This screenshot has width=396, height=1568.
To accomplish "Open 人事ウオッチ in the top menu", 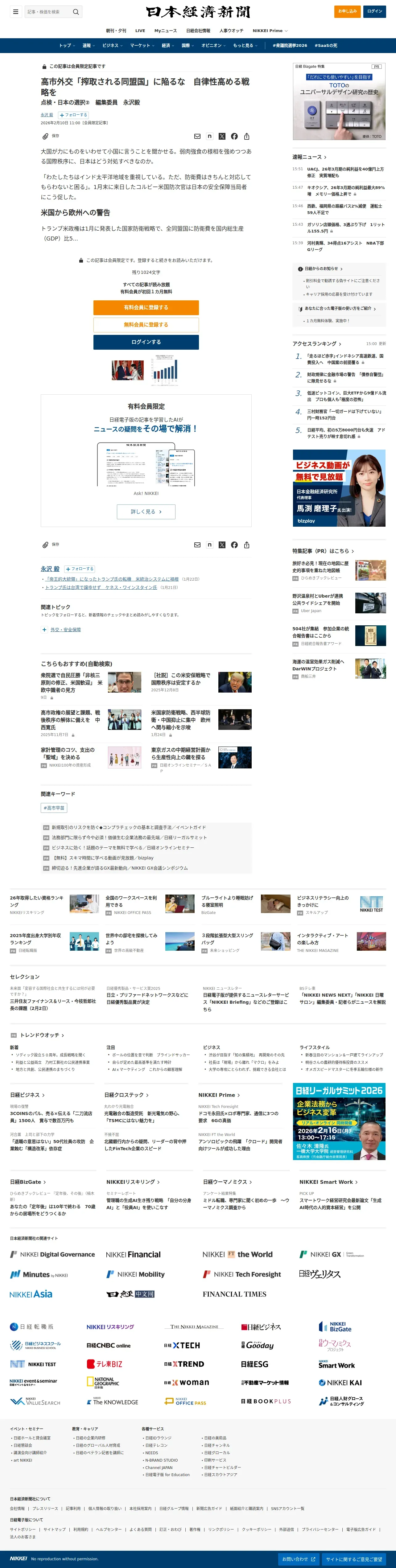I will coord(232,31).
